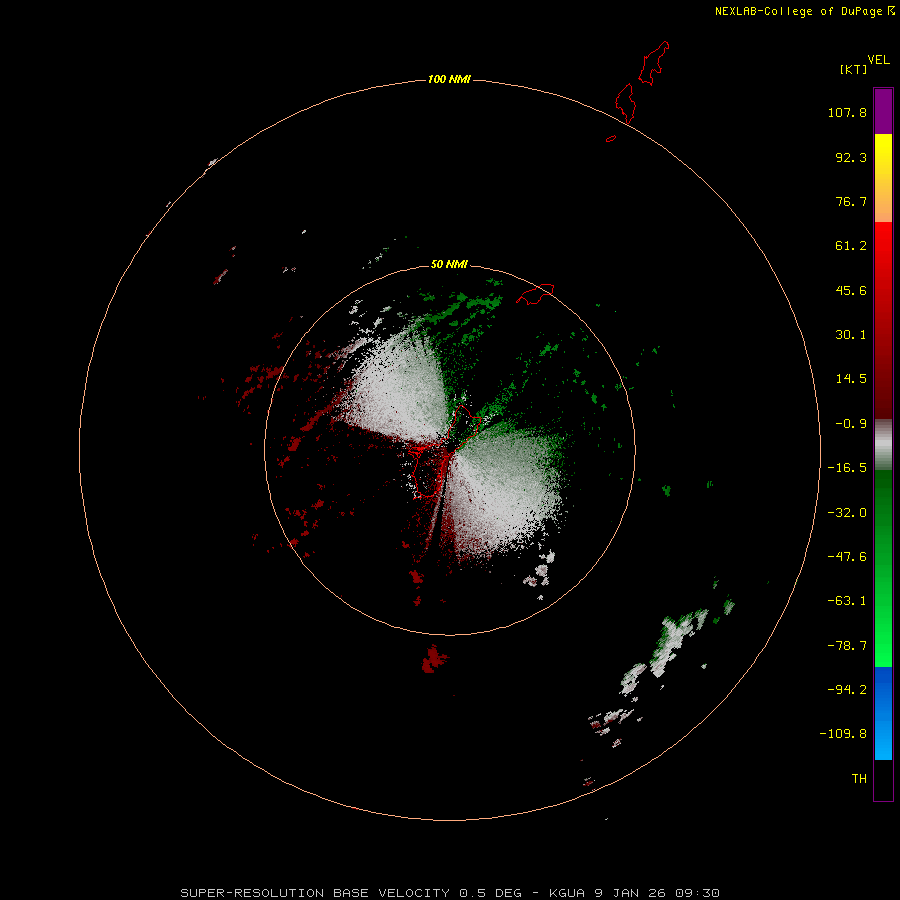Click the isolated red echo south of 50 NMI ring
This screenshot has height=900, width=900.
(434, 659)
